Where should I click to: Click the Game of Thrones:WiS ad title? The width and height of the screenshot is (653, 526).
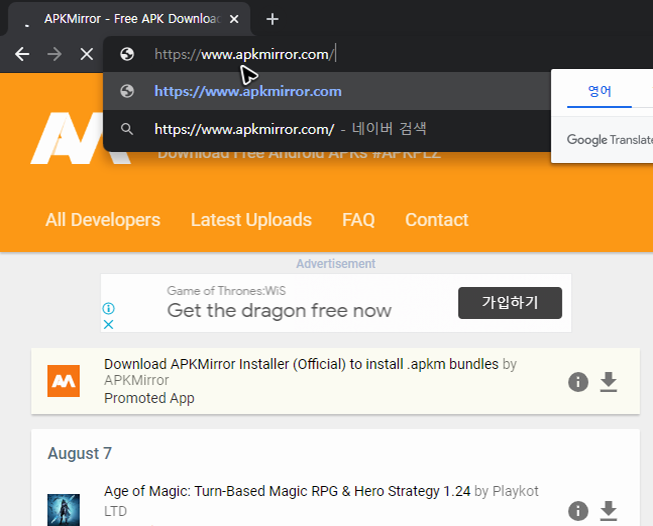[226, 291]
